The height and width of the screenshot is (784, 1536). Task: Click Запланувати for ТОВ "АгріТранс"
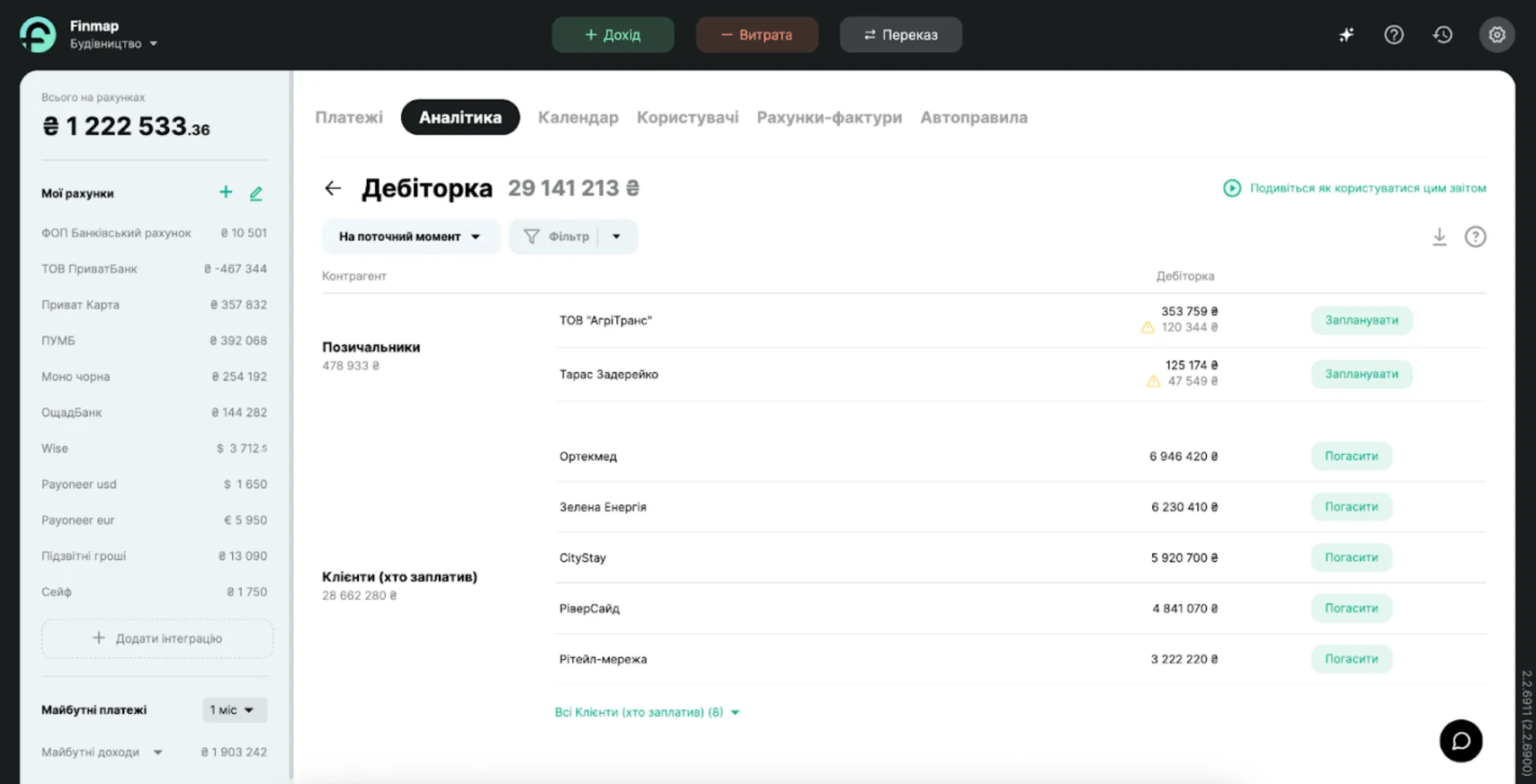[x=1362, y=320]
